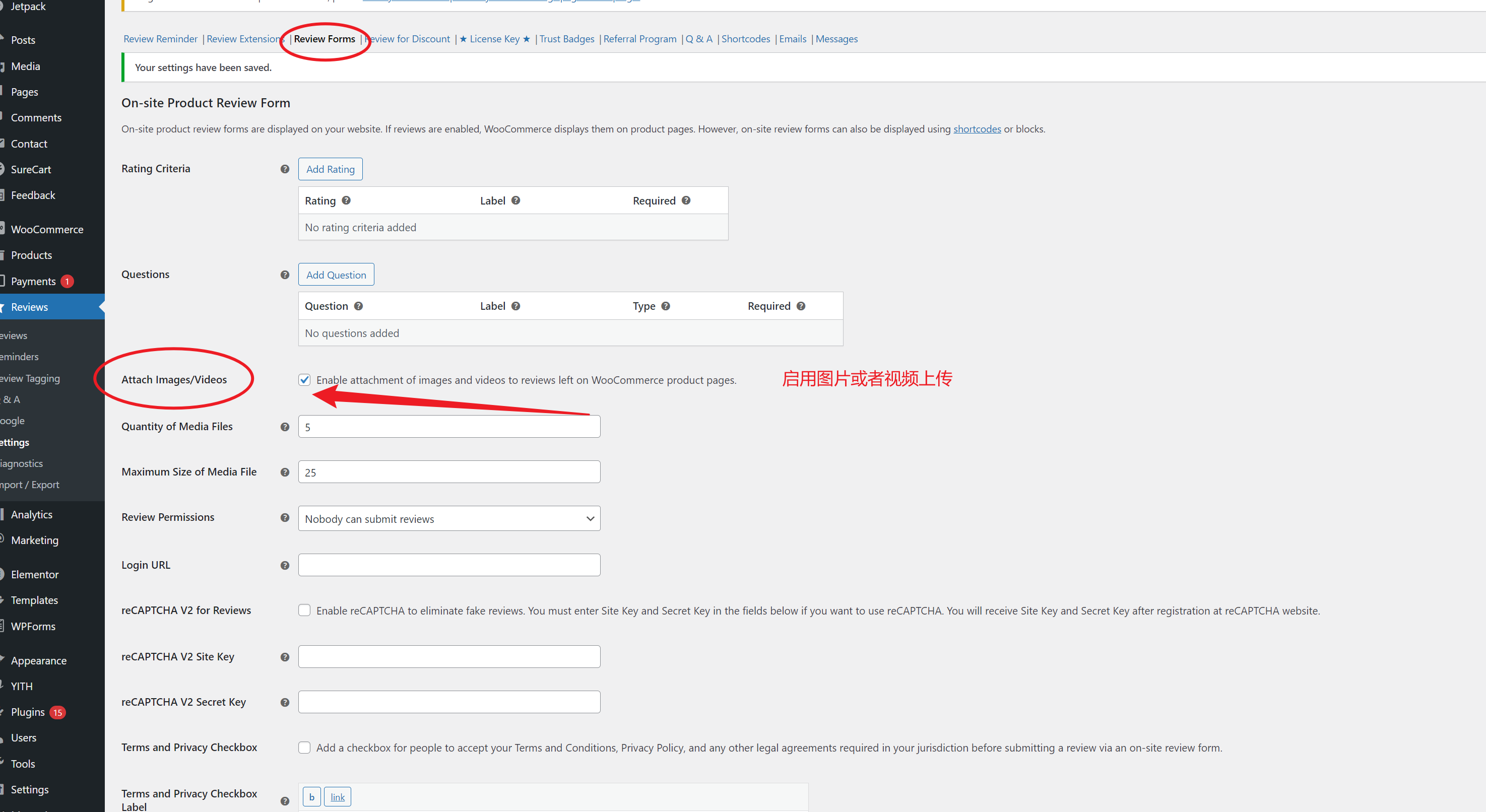Click the Quantity of Media Files input field

coord(448,426)
